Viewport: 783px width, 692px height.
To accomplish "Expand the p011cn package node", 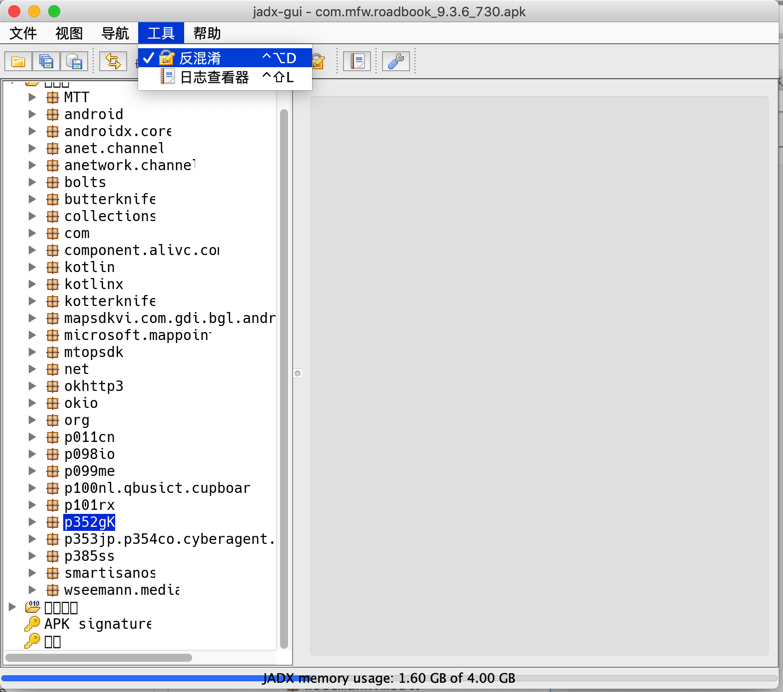I will 32,437.
